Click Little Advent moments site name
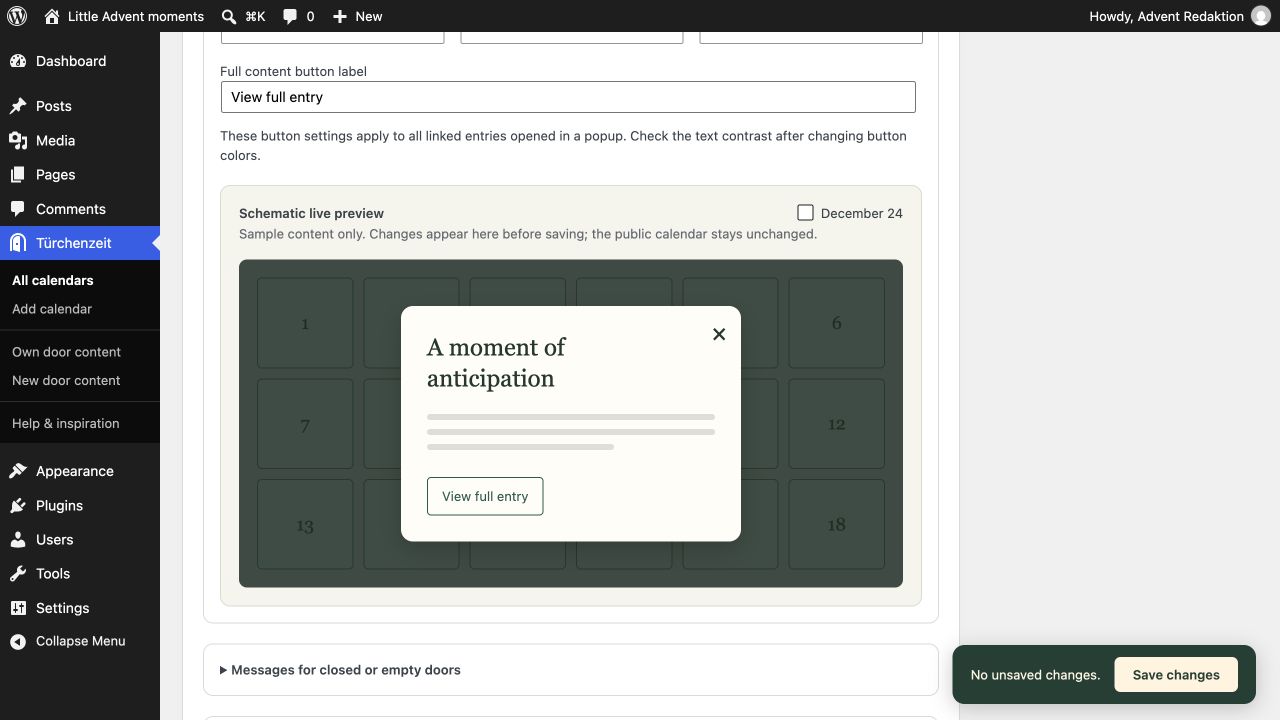Image resolution: width=1280 pixels, height=720 pixels. (136, 16)
